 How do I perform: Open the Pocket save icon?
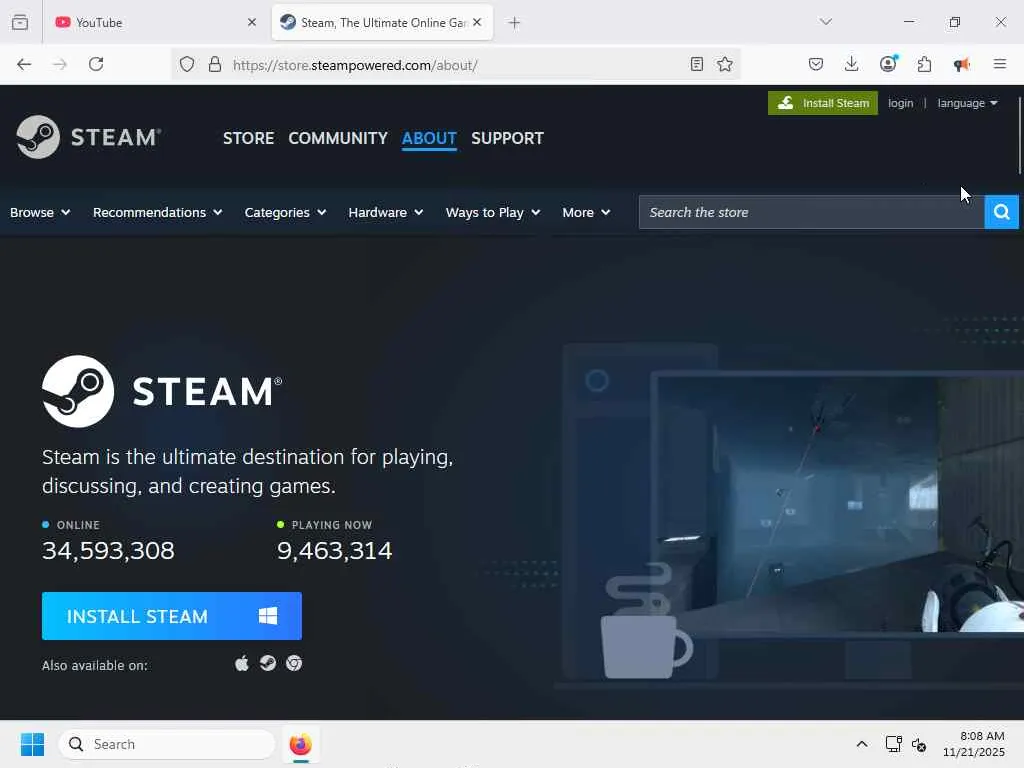pos(816,64)
